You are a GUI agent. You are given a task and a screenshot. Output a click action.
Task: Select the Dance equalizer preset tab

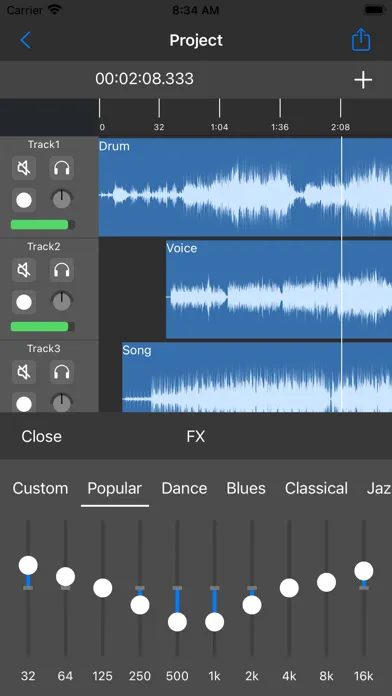point(184,488)
